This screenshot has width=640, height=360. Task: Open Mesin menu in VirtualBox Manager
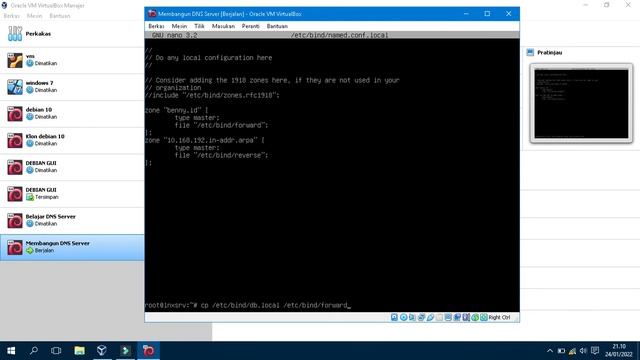coord(35,16)
